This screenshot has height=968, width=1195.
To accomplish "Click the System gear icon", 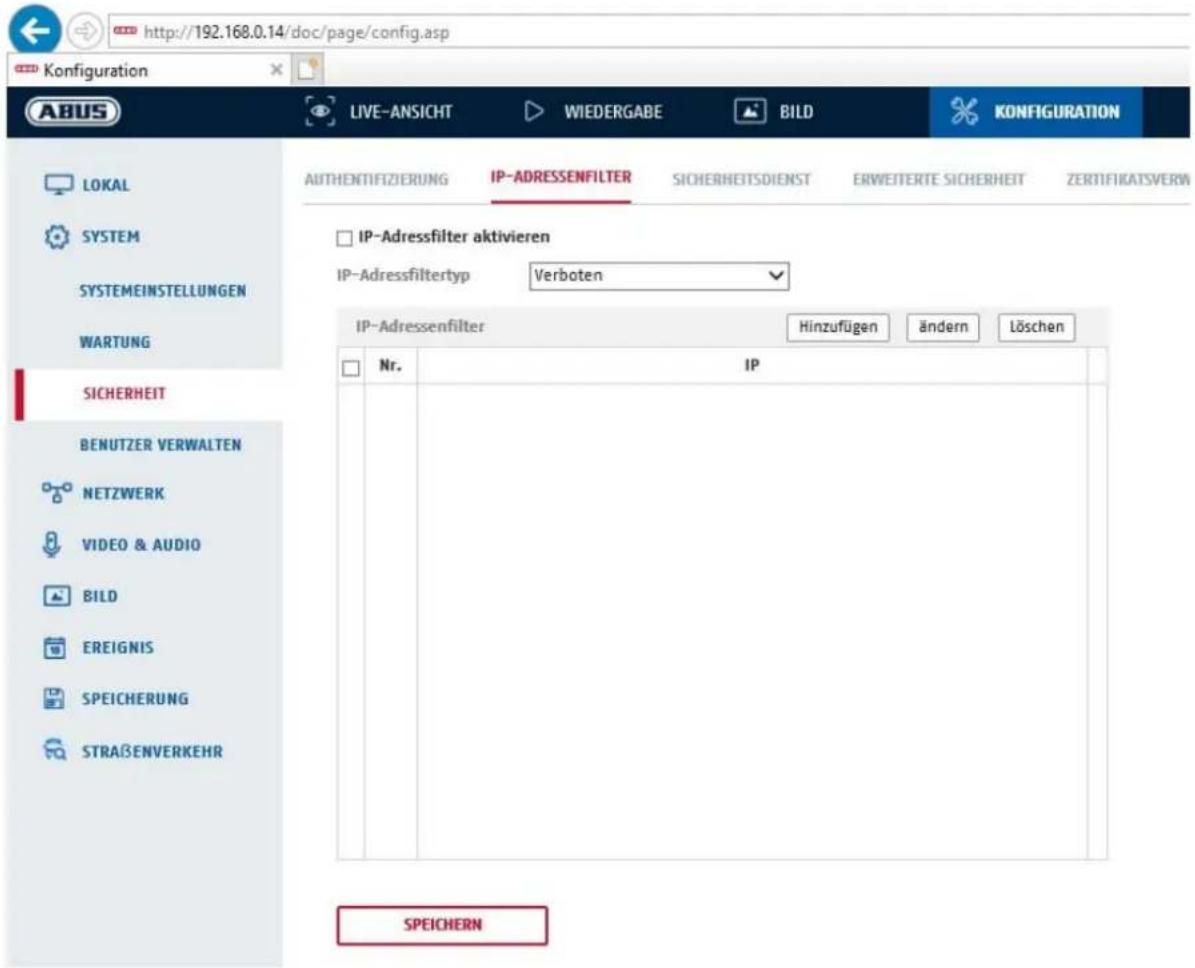I will pos(56,236).
